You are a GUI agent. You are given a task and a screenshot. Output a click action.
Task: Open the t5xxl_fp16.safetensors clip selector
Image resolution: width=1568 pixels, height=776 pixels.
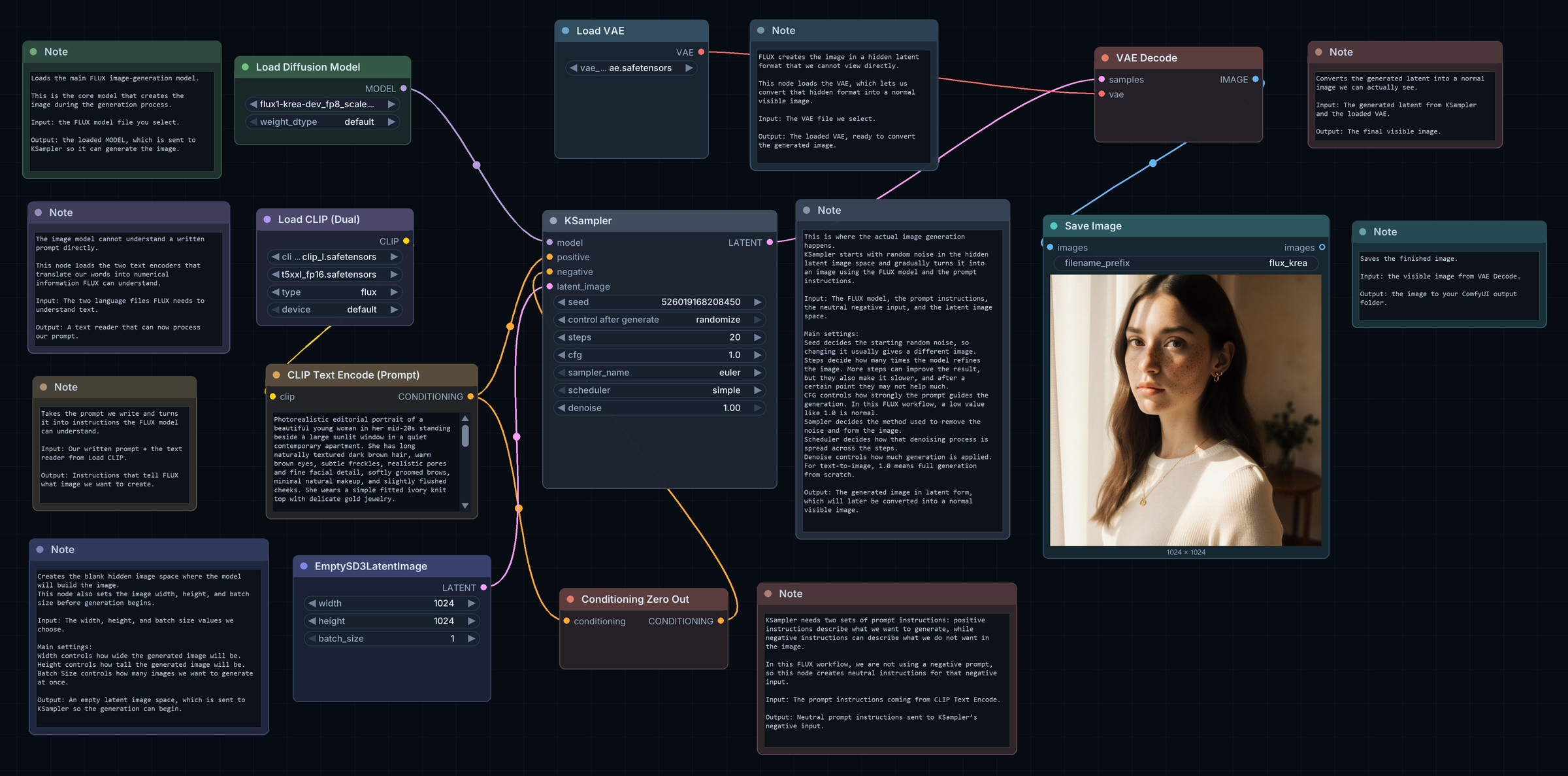coord(335,275)
